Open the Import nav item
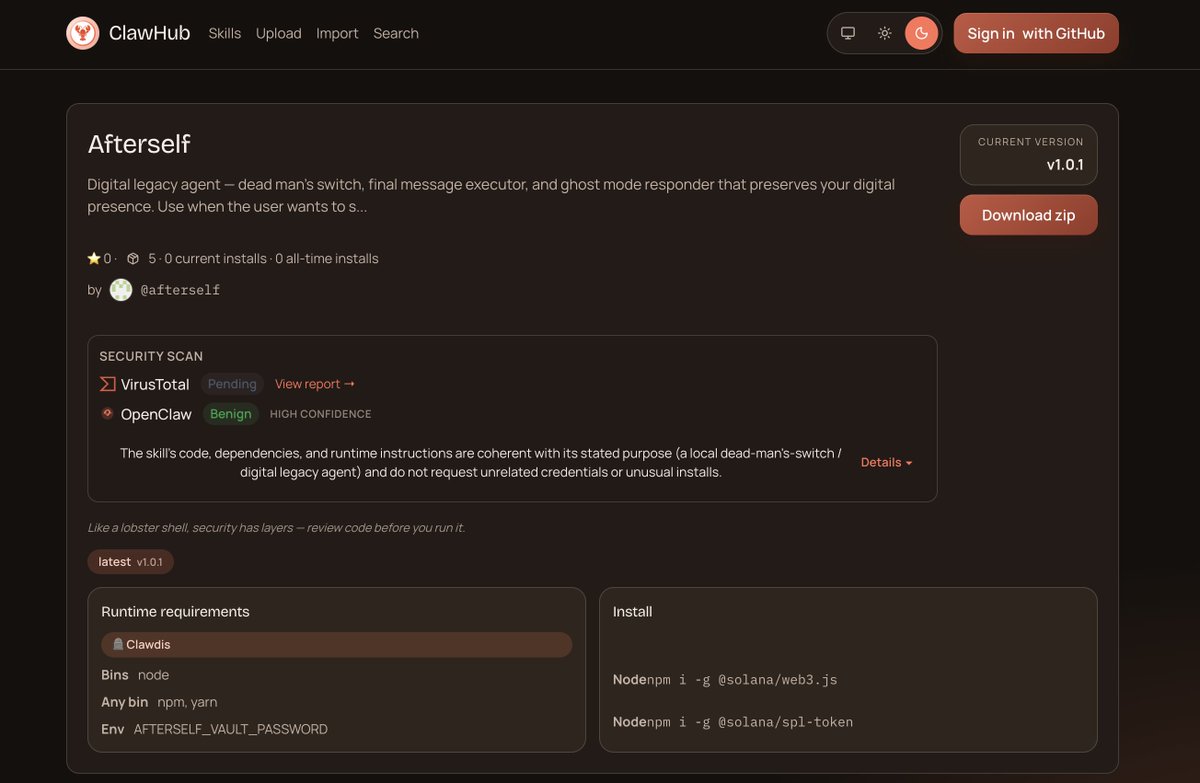1200x783 pixels. click(337, 33)
